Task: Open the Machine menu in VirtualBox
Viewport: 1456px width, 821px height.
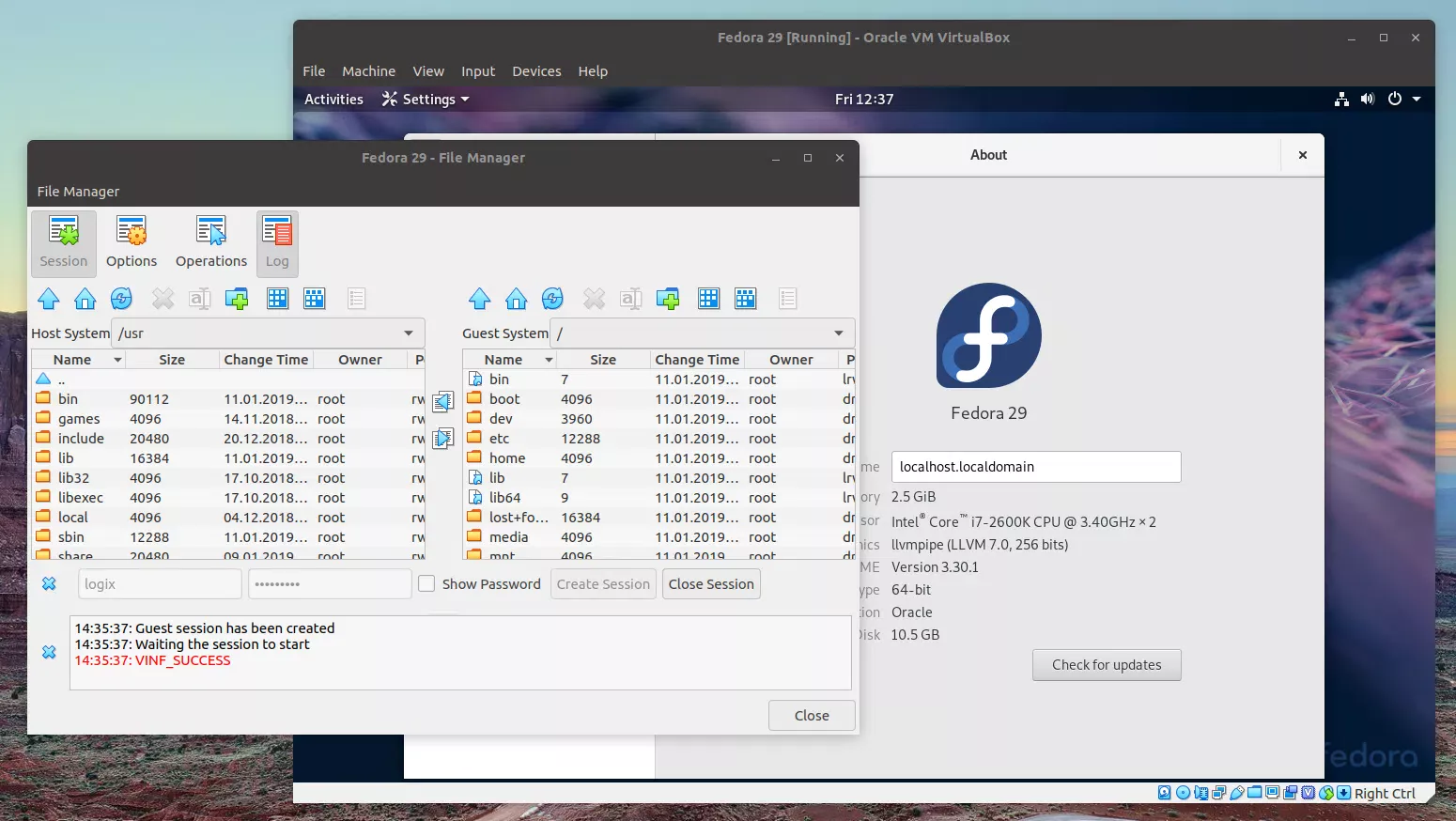Action: pyautogui.click(x=368, y=71)
